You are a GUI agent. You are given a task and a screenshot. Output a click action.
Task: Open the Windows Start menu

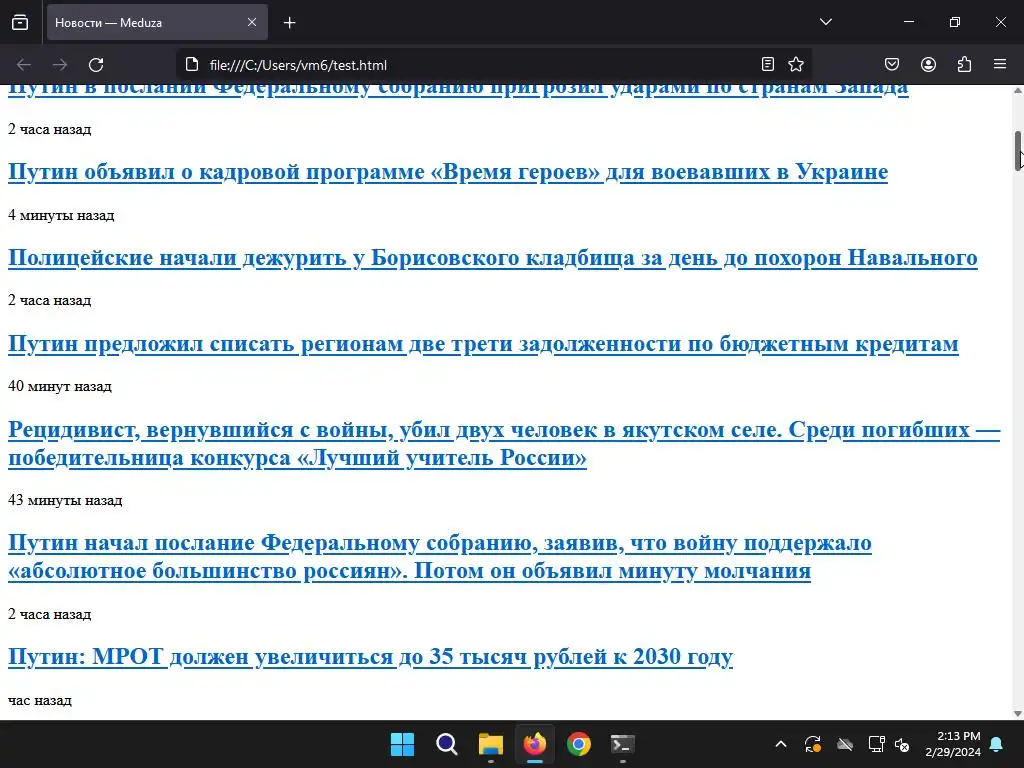point(402,744)
